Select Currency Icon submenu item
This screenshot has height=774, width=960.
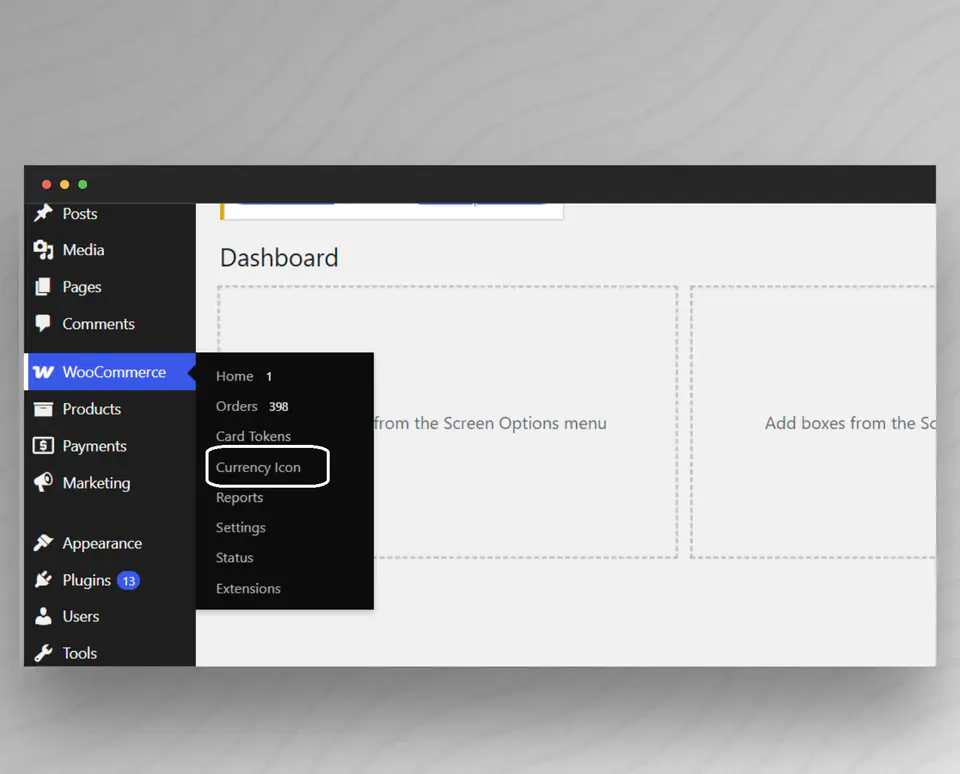258,467
